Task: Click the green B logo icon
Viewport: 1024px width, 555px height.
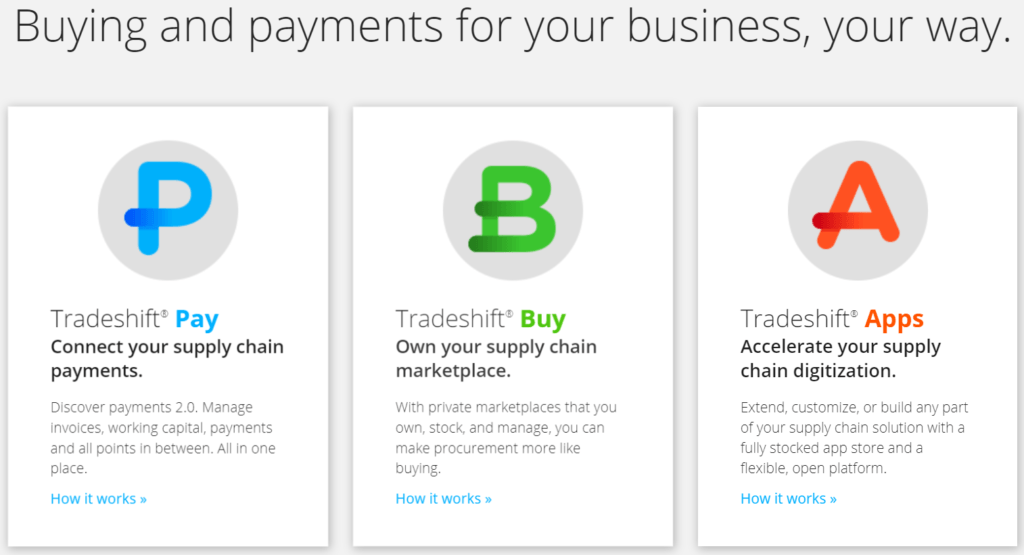Action: tap(513, 209)
